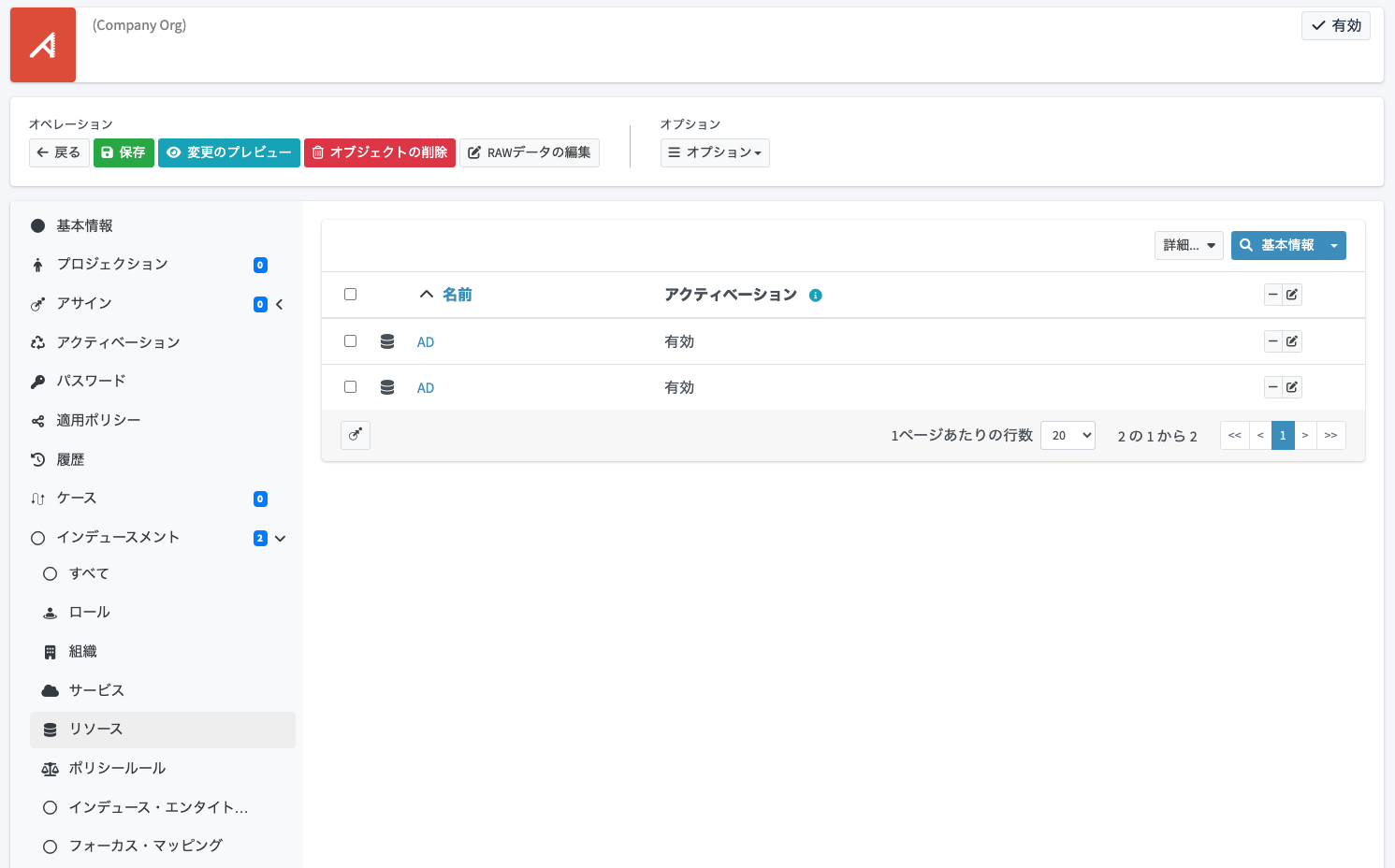This screenshot has width=1395, height=868.
Task: Toggle the select-all checkbox in table header
Action: point(351,295)
